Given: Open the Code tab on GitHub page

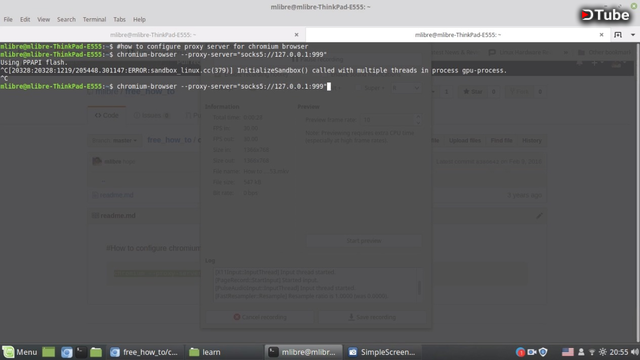Looking at the screenshot, I should point(107,116).
